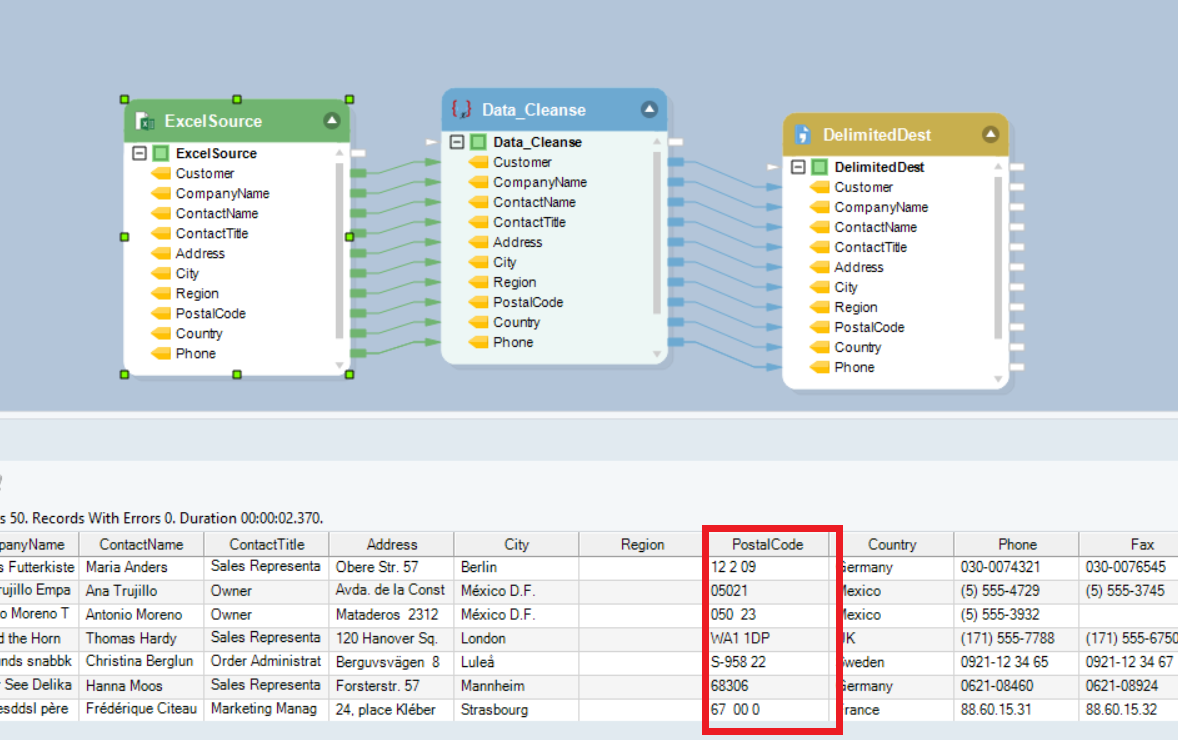Select Customer field icon in Data_Cleanse
1178x740 pixels.
pyautogui.click(x=479, y=162)
